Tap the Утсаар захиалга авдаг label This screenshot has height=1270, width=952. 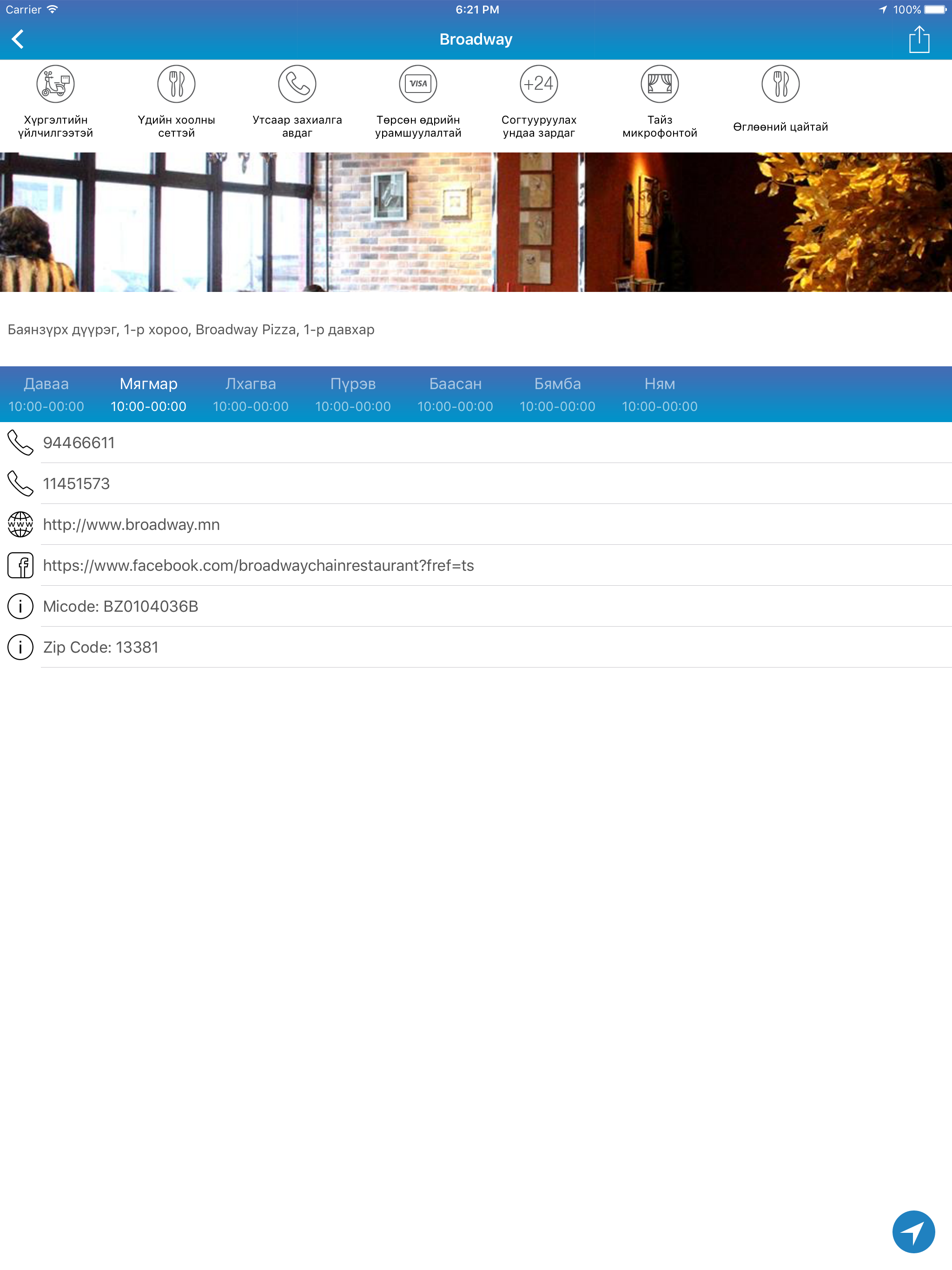coord(297,126)
